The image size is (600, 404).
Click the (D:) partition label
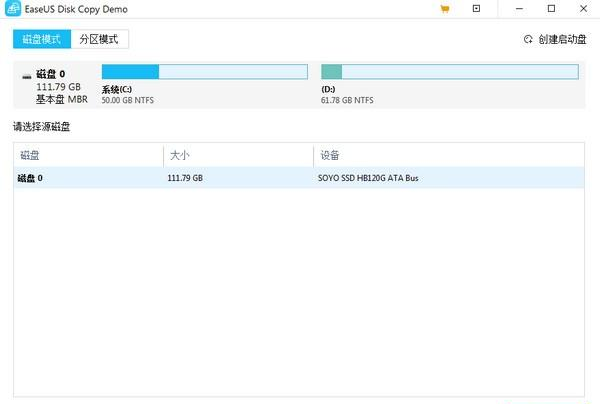328,89
